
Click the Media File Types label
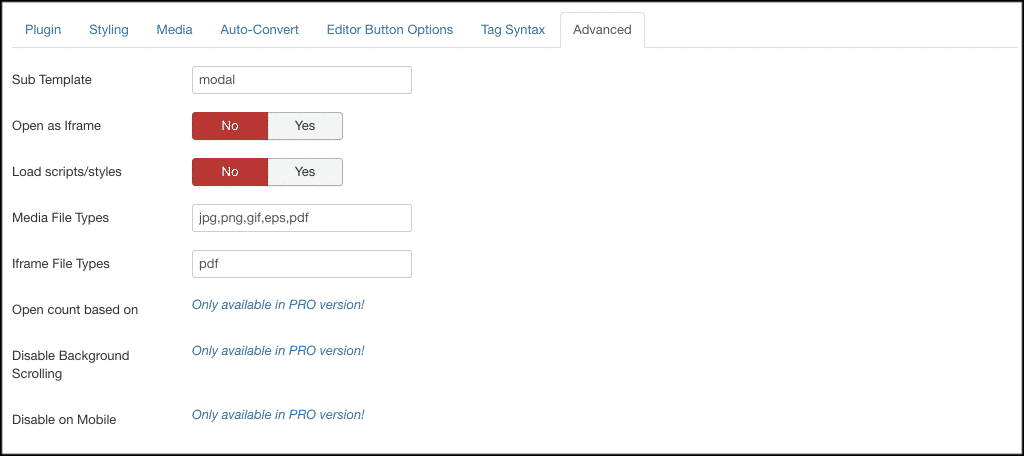coord(61,218)
